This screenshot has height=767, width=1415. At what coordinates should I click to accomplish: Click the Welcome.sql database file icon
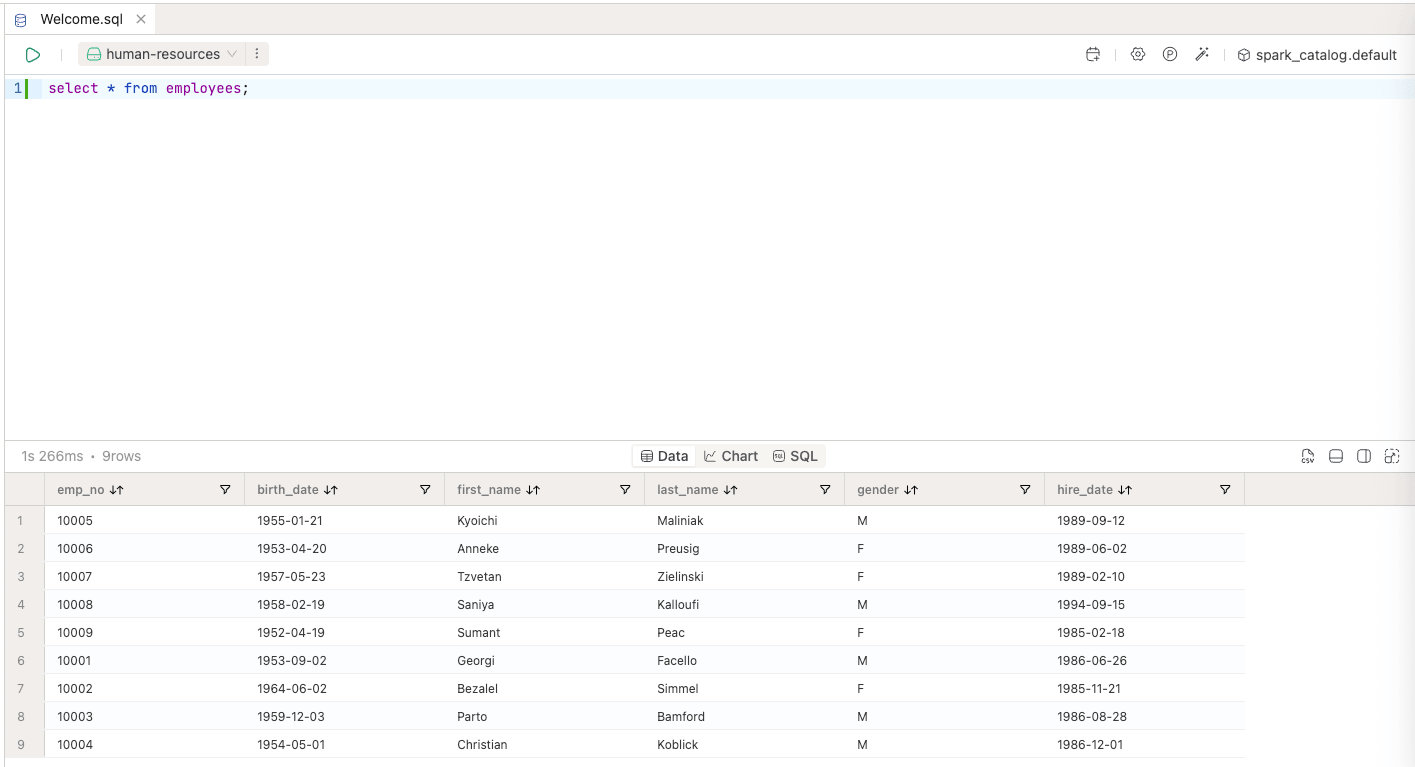21,20
